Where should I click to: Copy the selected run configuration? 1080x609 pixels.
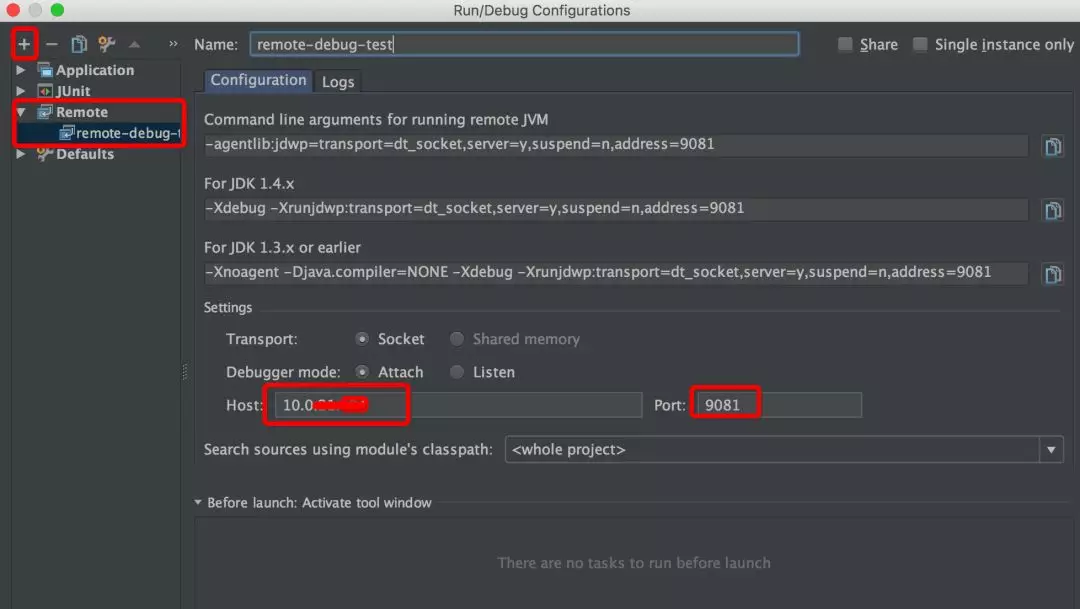coord(79,43)
